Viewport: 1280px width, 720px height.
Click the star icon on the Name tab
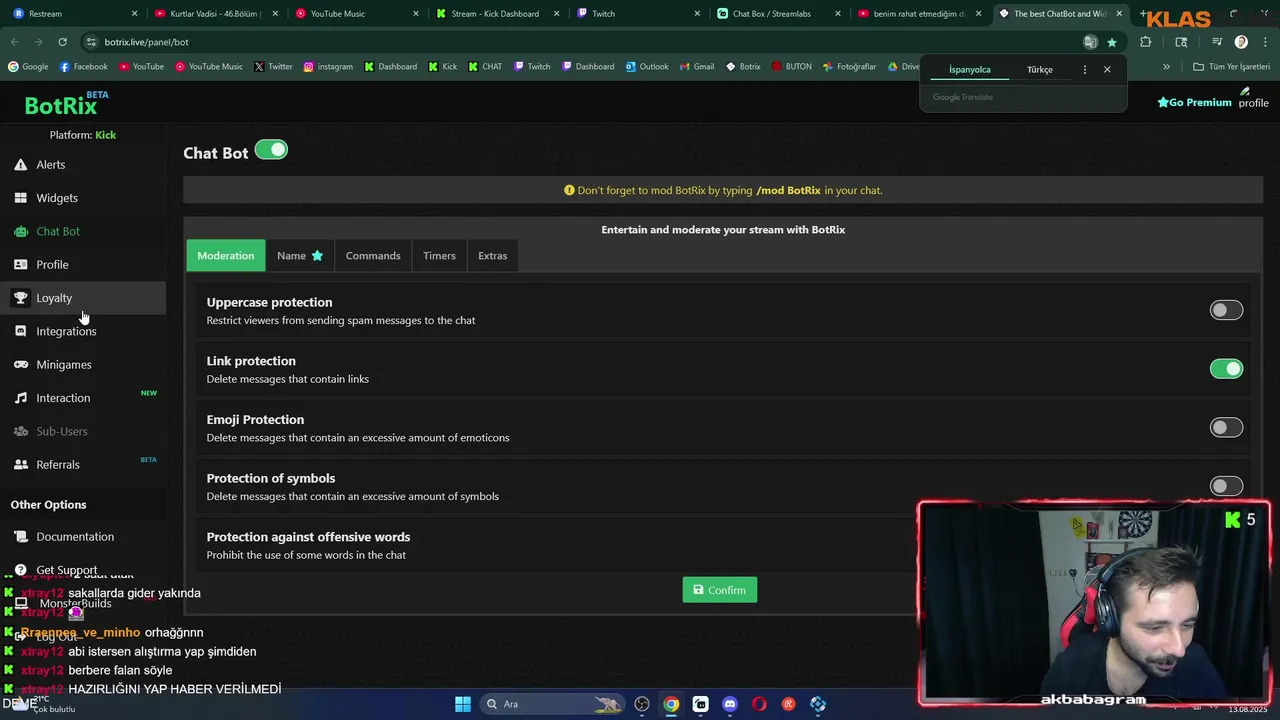(x=317, y=256)
